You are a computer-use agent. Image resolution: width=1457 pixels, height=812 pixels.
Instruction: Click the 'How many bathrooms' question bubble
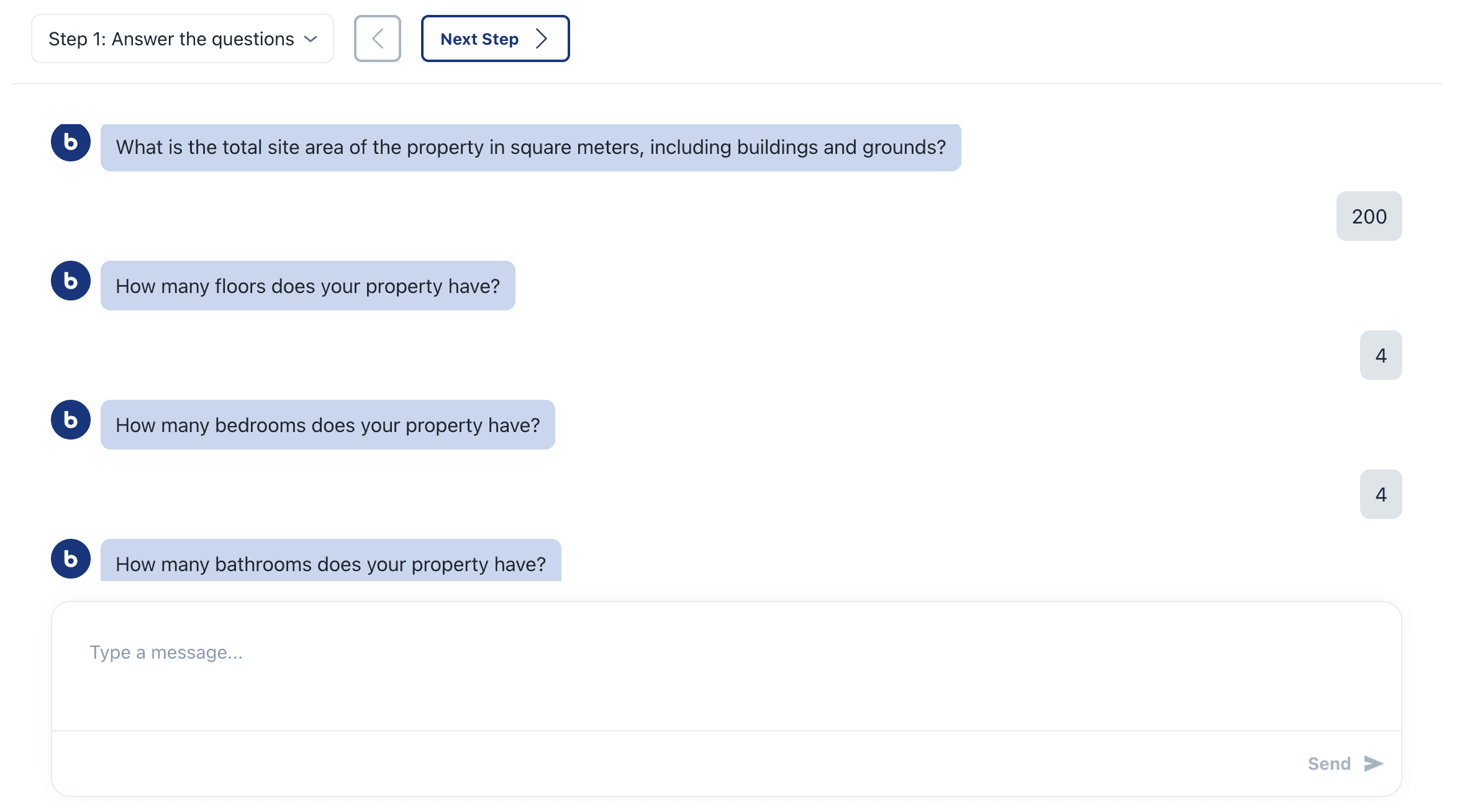pyautogui.click(x=330, y=560)
